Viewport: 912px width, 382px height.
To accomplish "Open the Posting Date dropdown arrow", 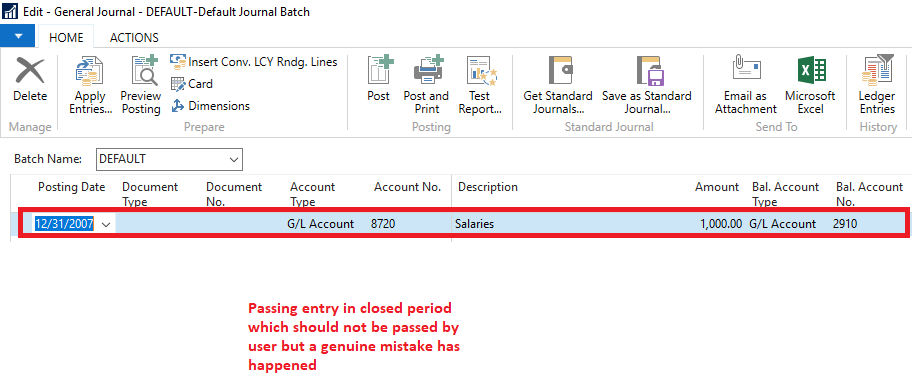I will click(106, 224).
